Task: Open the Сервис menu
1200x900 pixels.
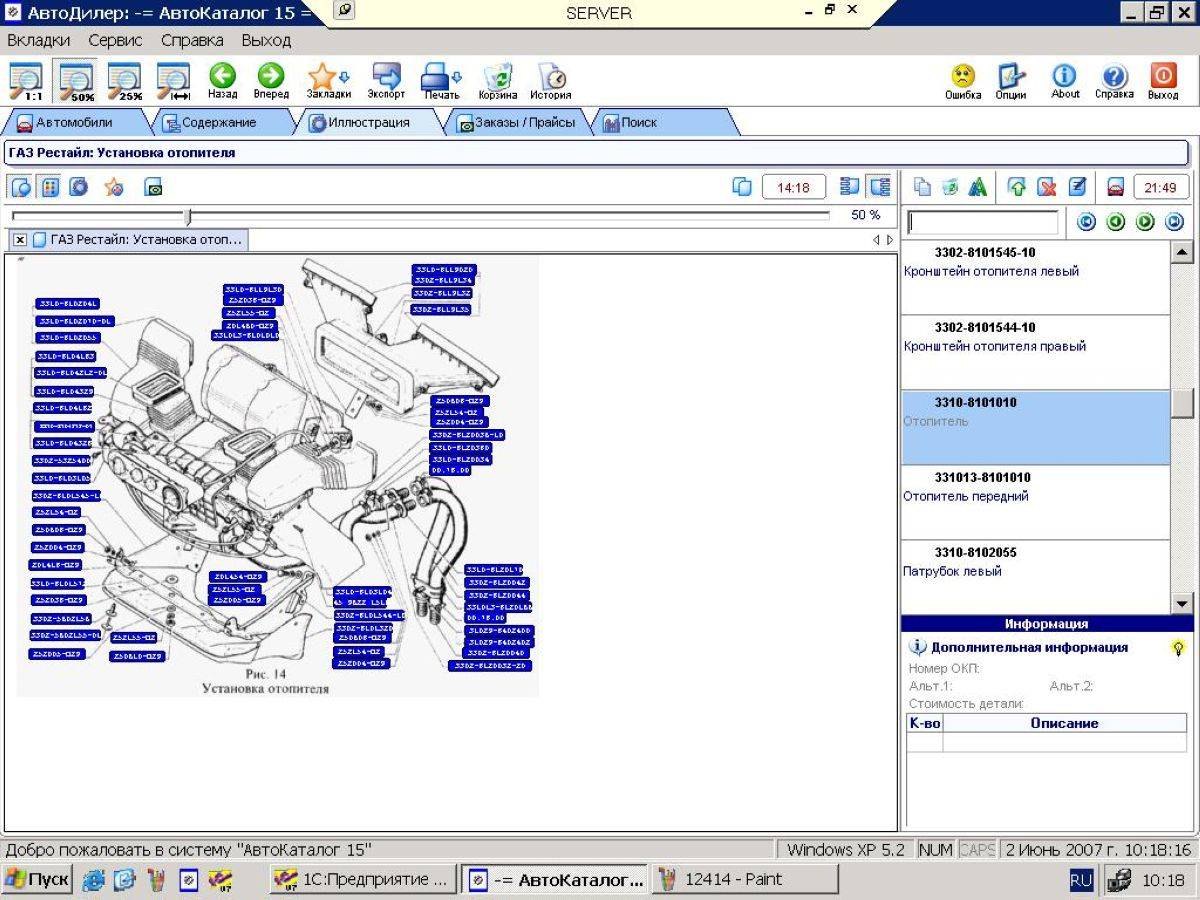Action: click(x=115, y=41)
